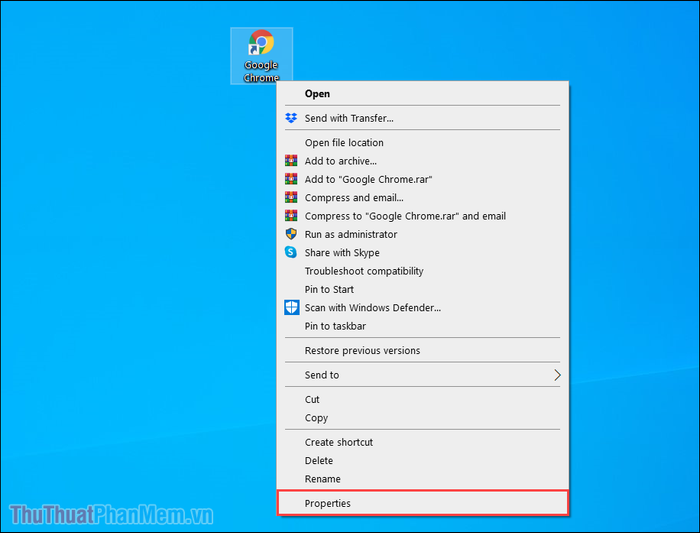This screenshot has width=700, height=533.
Task: Select Delete from the context menu
Action: (422, 460)
